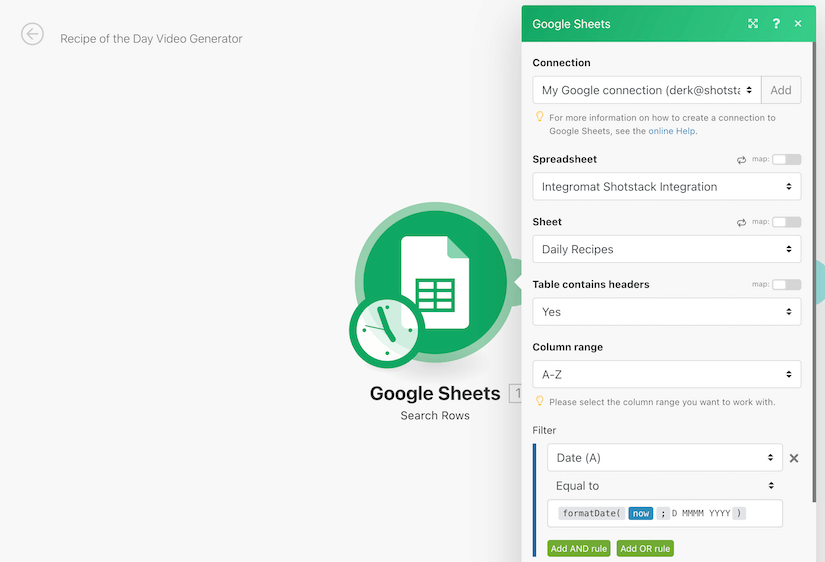Click the formatDate filter value field
The width and height of the screenshot is (825, 562).
coord(665,513)
